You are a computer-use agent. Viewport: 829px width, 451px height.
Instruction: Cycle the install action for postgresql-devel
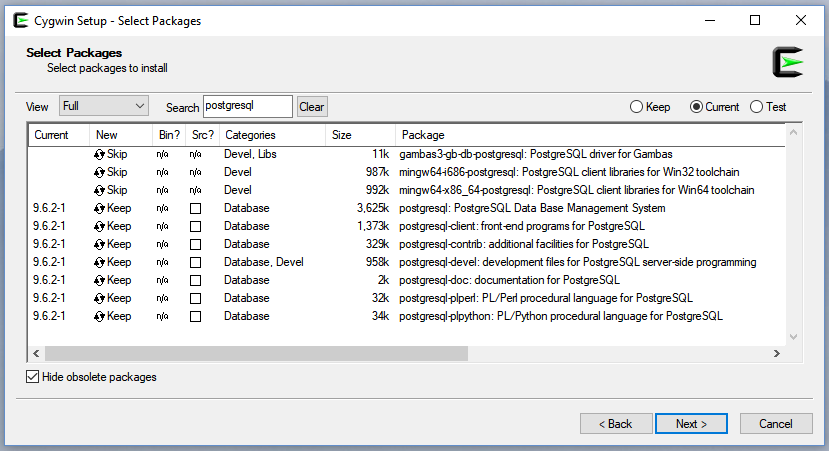[x=99, y=262]
